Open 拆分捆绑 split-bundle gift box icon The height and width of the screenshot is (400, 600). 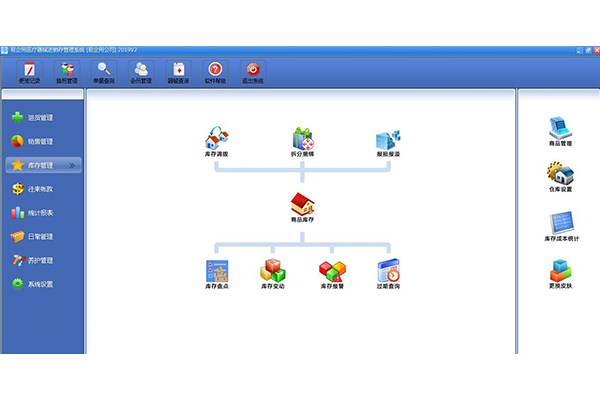[302, 141]
